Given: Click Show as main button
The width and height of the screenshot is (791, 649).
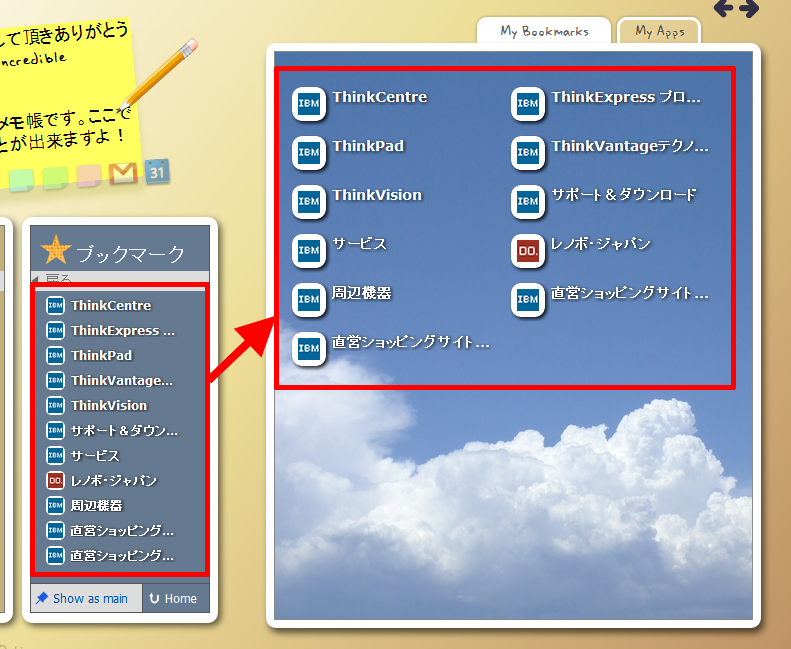Looking at the screenshot, I should point(86,599).
